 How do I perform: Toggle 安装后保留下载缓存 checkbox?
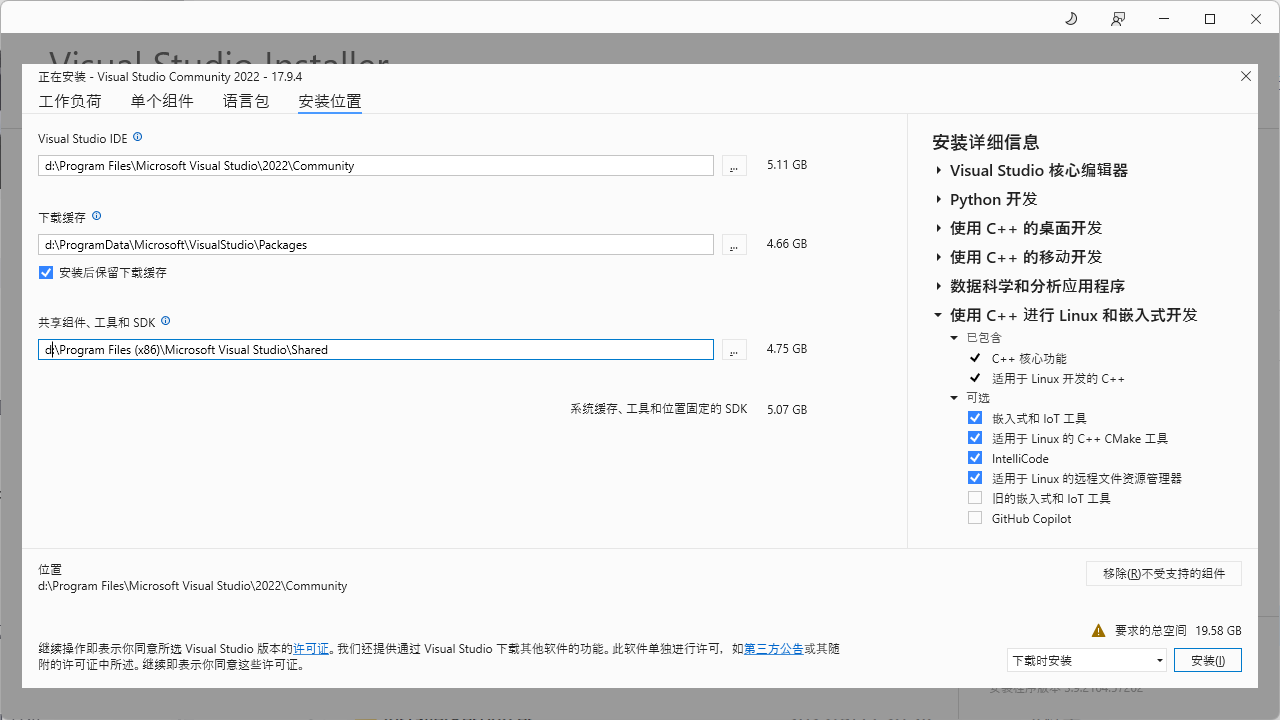pos(46,272)
